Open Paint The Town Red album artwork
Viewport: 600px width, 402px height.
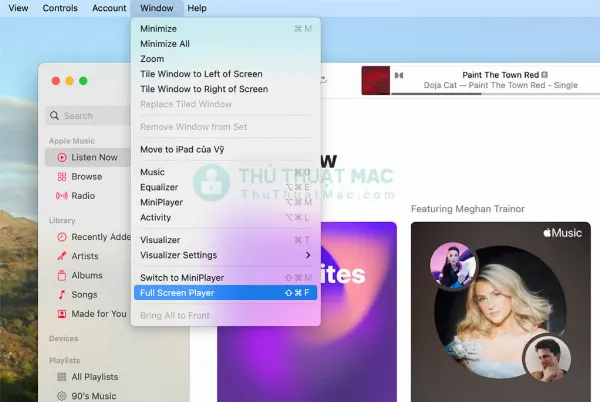(376, 80)
